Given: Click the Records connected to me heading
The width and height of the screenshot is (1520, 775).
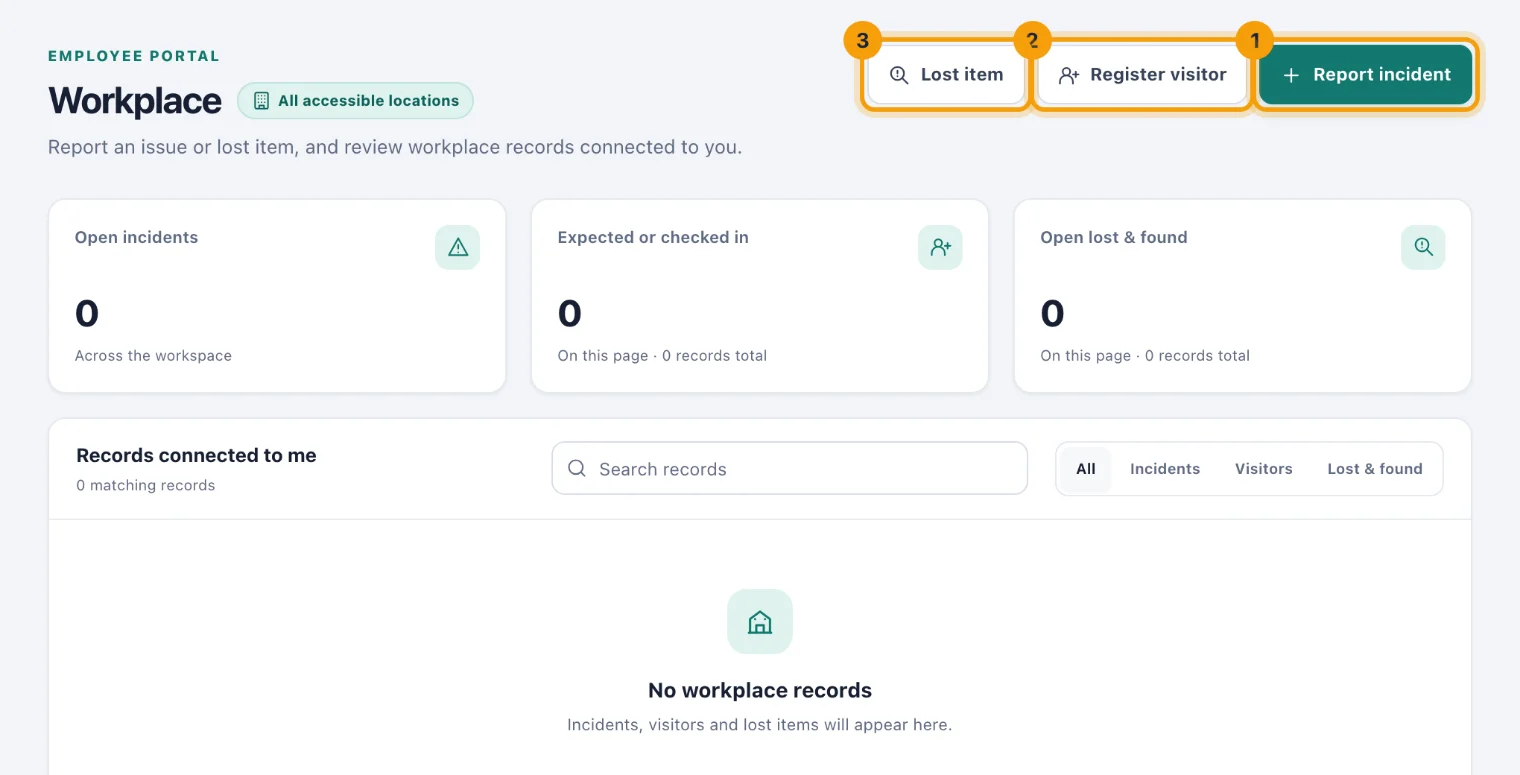Looking at the screenshot, I should coord(196,455).
